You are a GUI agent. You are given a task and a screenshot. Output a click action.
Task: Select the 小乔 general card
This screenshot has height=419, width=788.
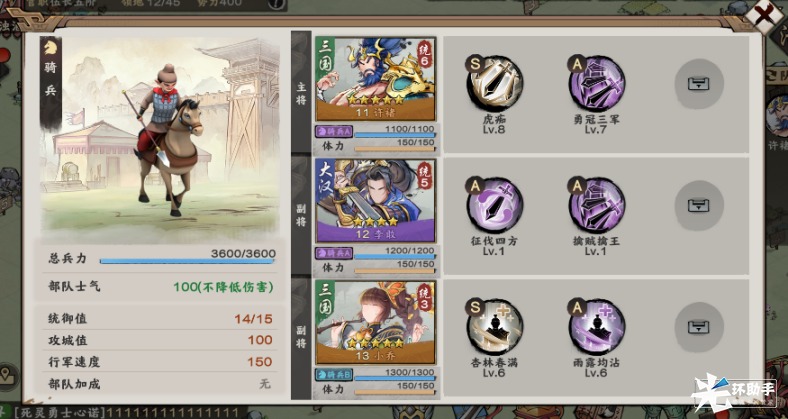(375, 323)
